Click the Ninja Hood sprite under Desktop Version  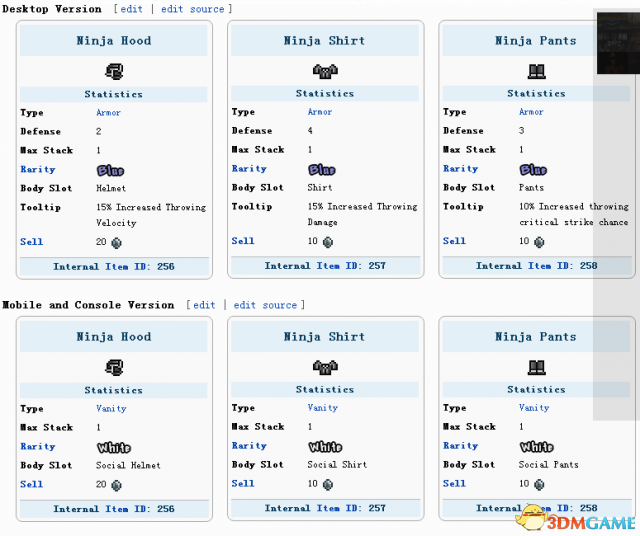coord(114,71)
